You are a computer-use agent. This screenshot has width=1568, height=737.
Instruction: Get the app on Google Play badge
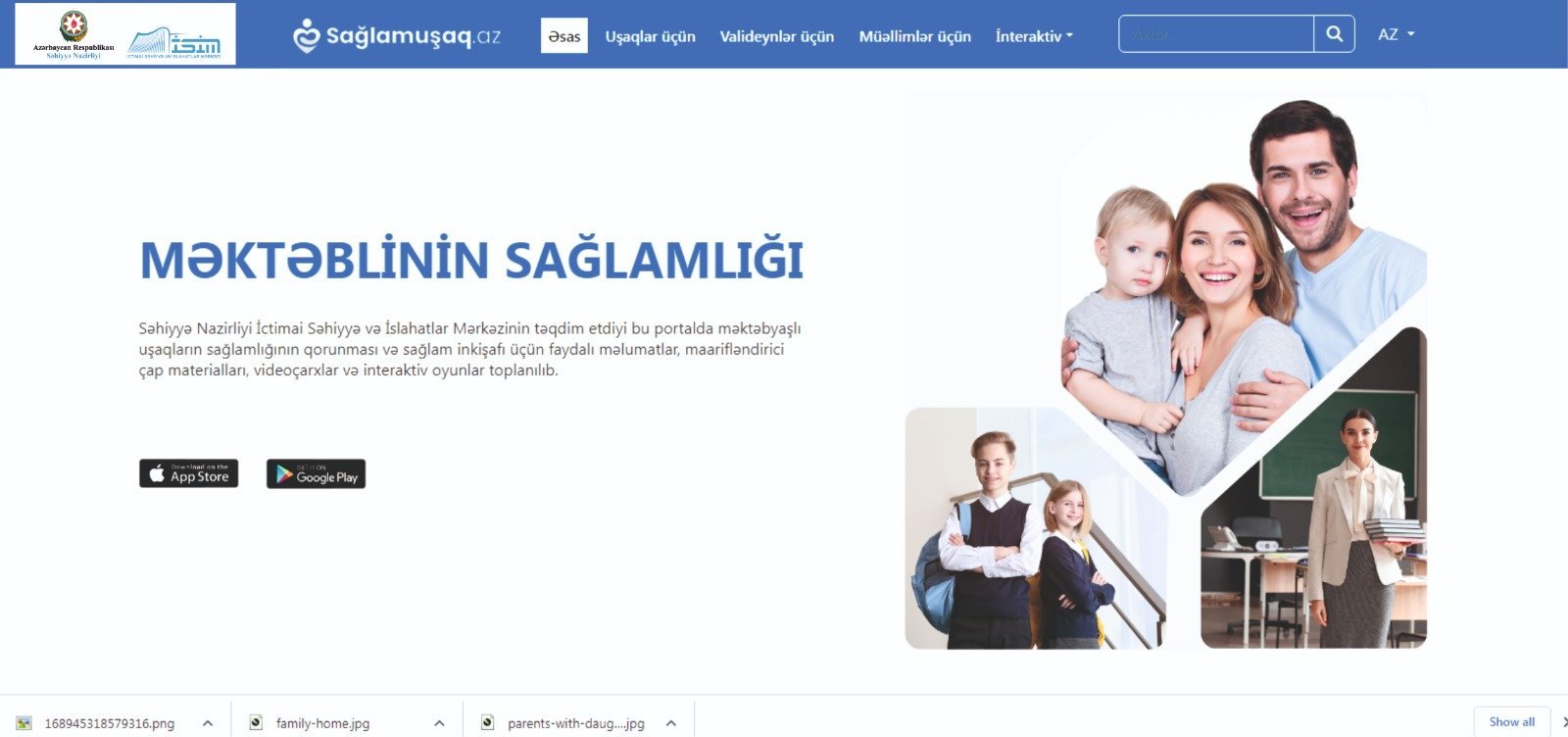coord(316,474)
